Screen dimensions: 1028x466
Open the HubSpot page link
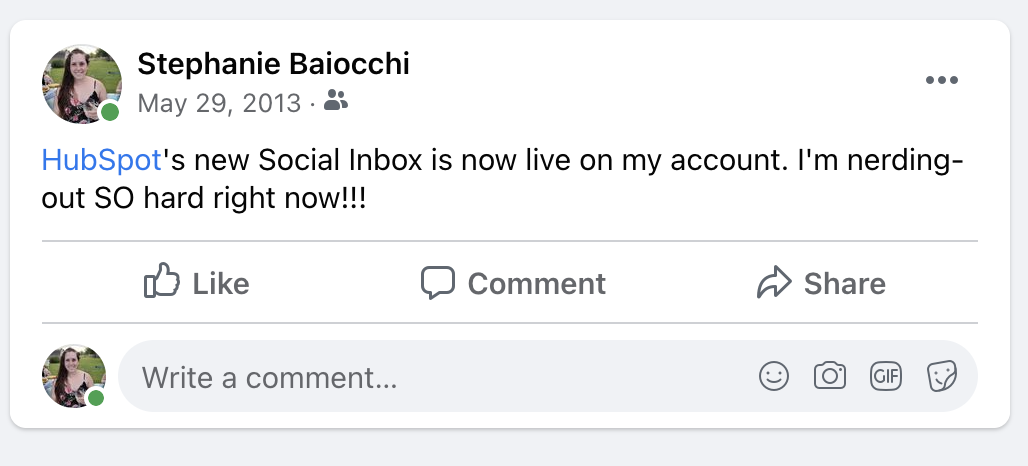click(102, 160)
